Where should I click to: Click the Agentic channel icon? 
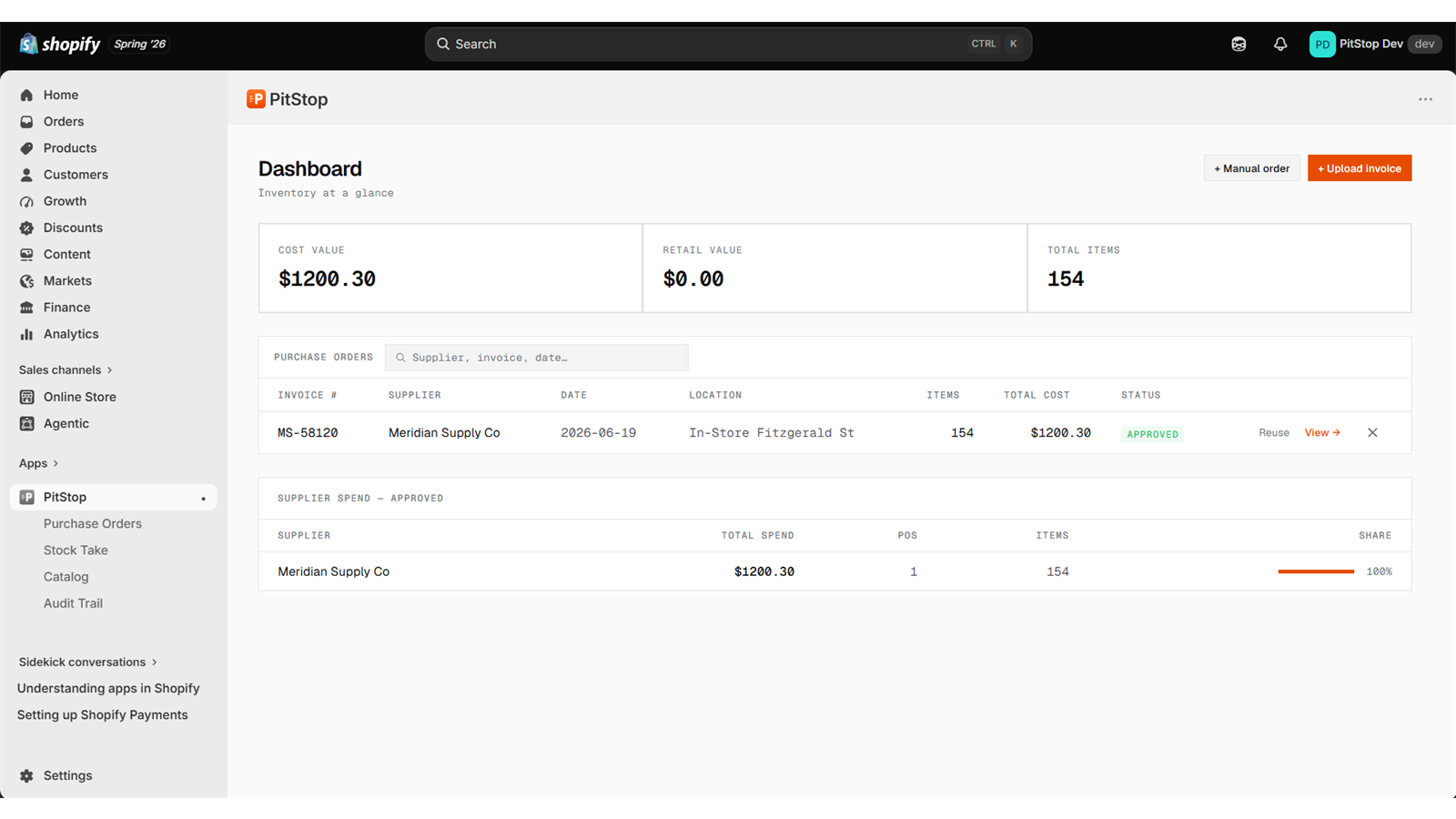click(x=26, y=423)
